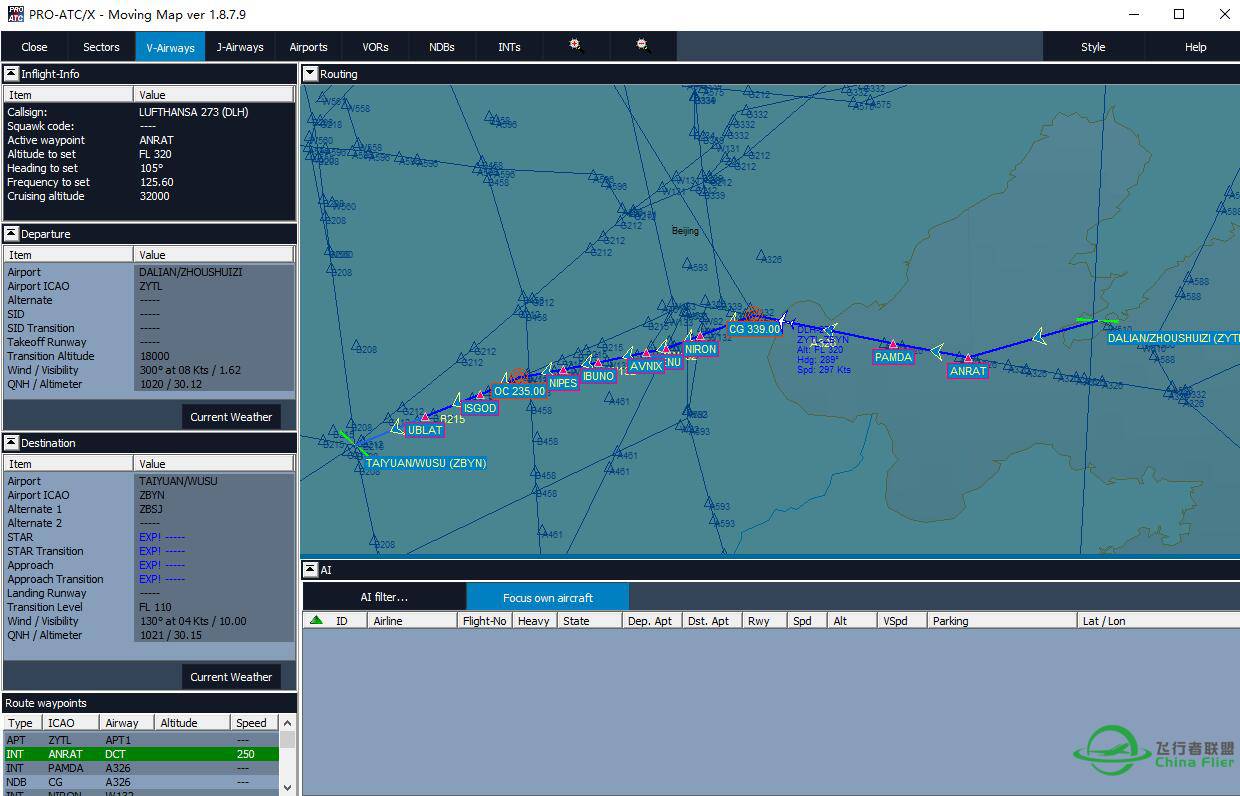1240x796 pixels.
Task: Toggle the J-Airways map layer
Action: click(240, 47)
